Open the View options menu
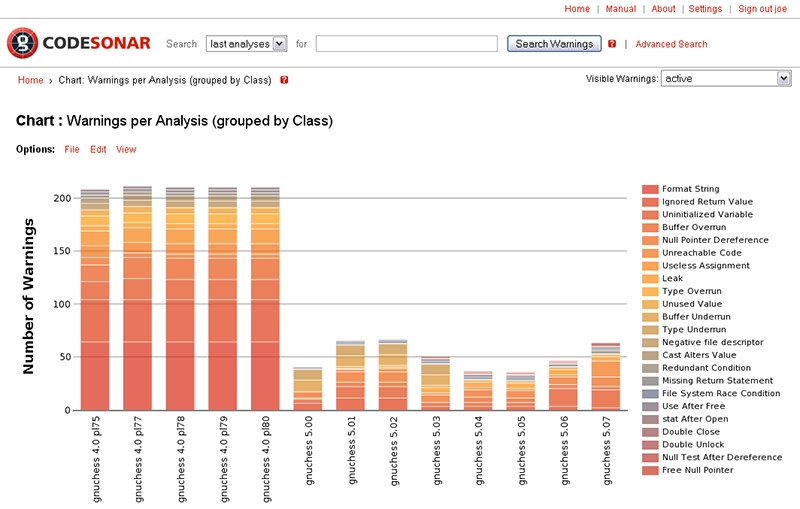The image size is (800, 509). click(x=126, y=150)
